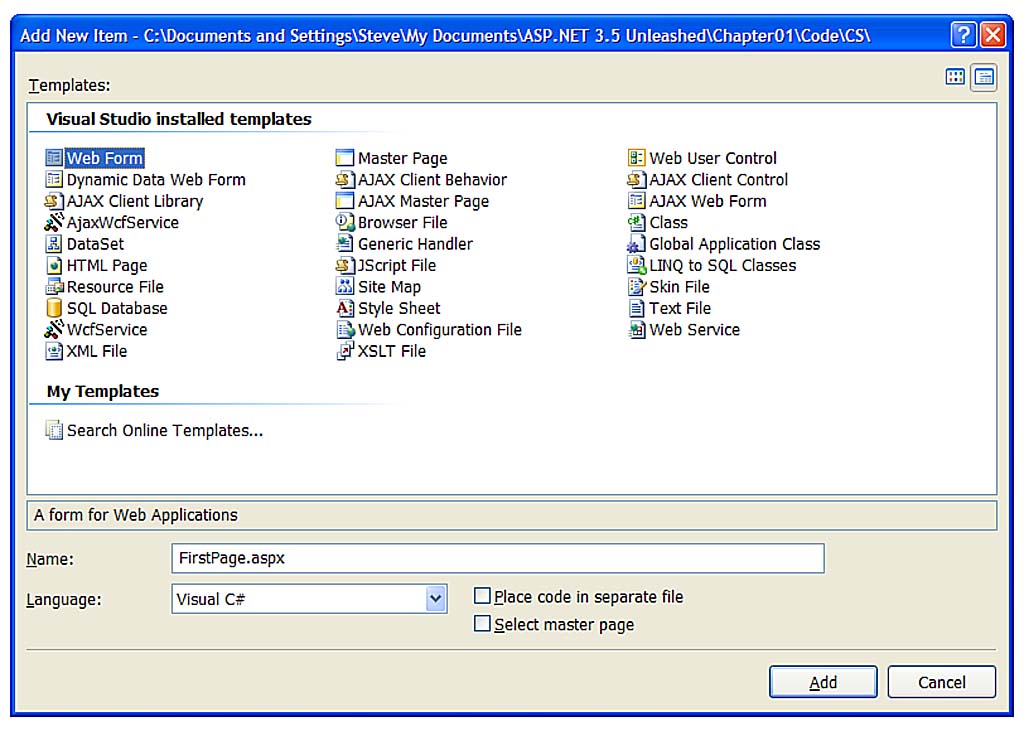
Task: Select the Skin File icon
Action: [x=636, y=287]
